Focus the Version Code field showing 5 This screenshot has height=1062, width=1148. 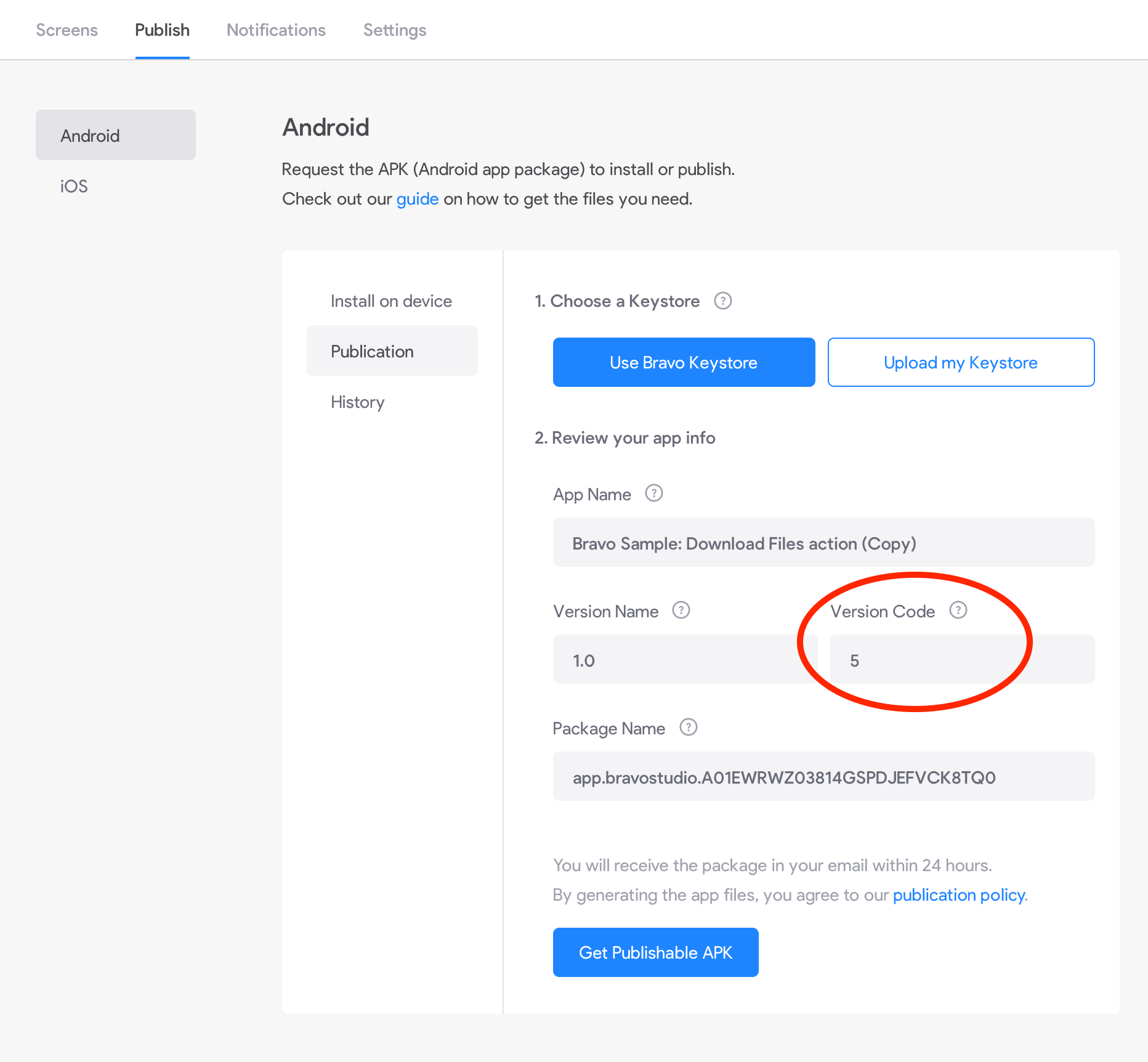(962, 659)
